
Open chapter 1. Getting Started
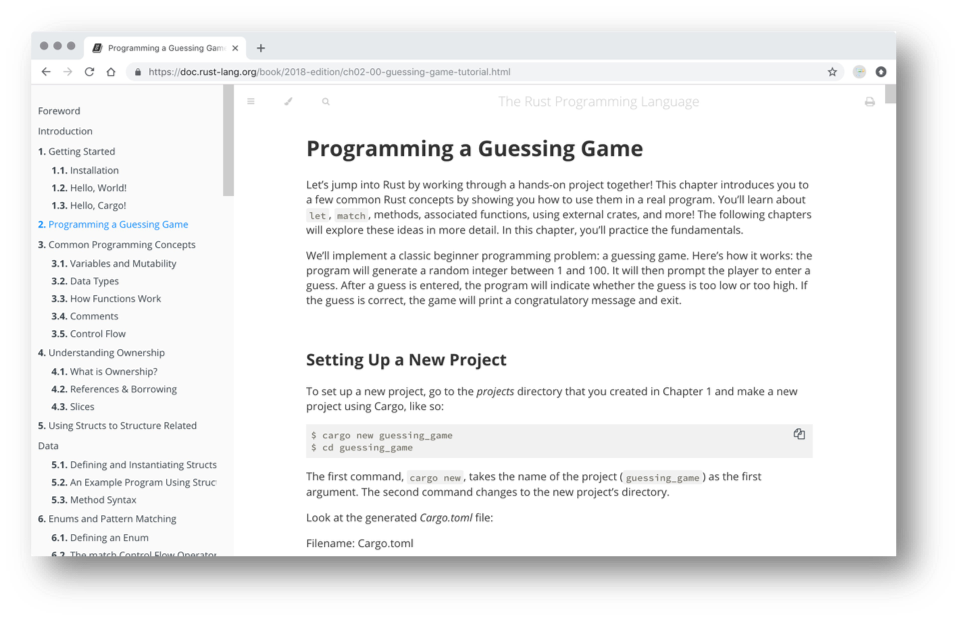tap(76, 151)
